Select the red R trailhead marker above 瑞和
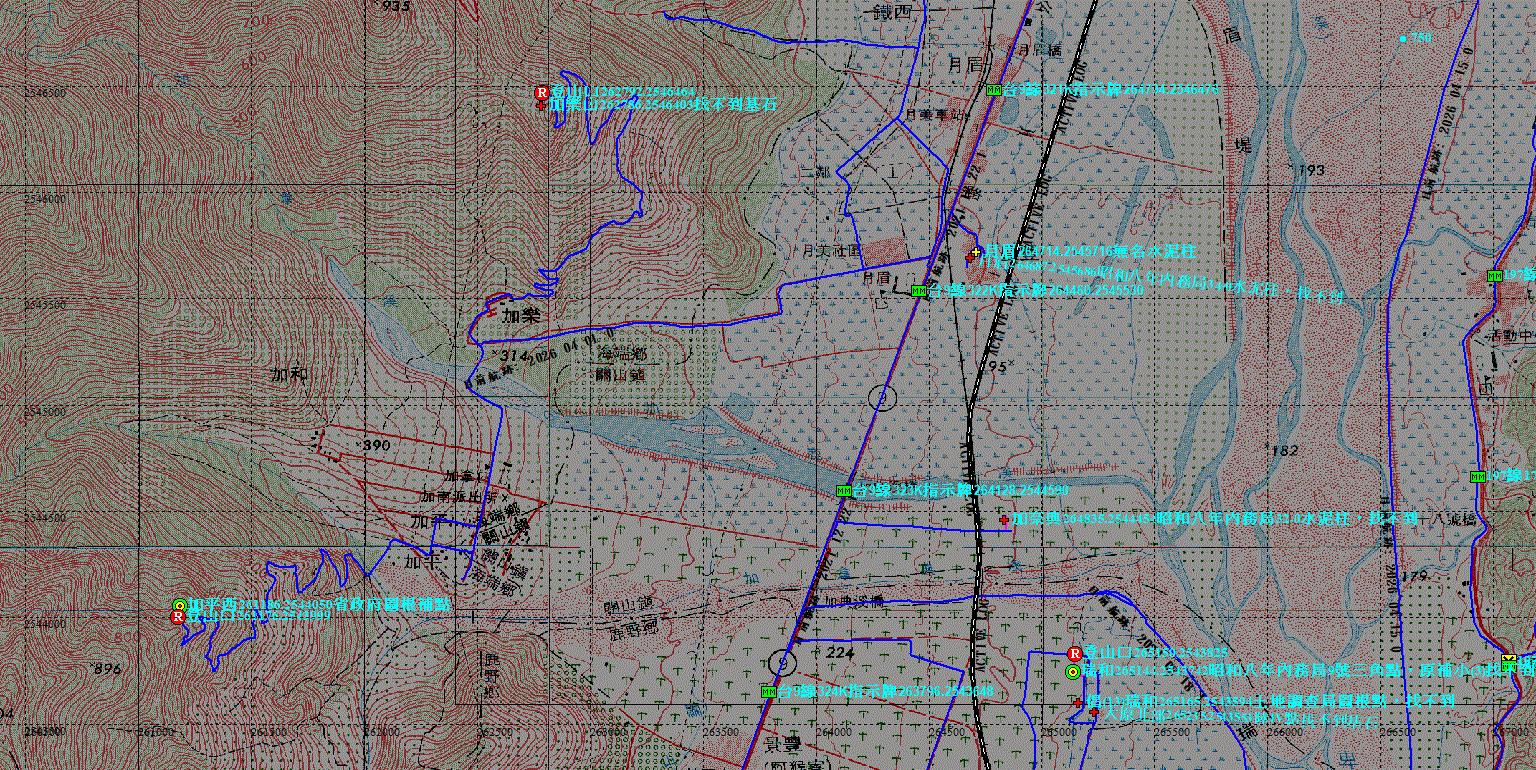Screen dimensions: 1536x770 (1075, 653)
